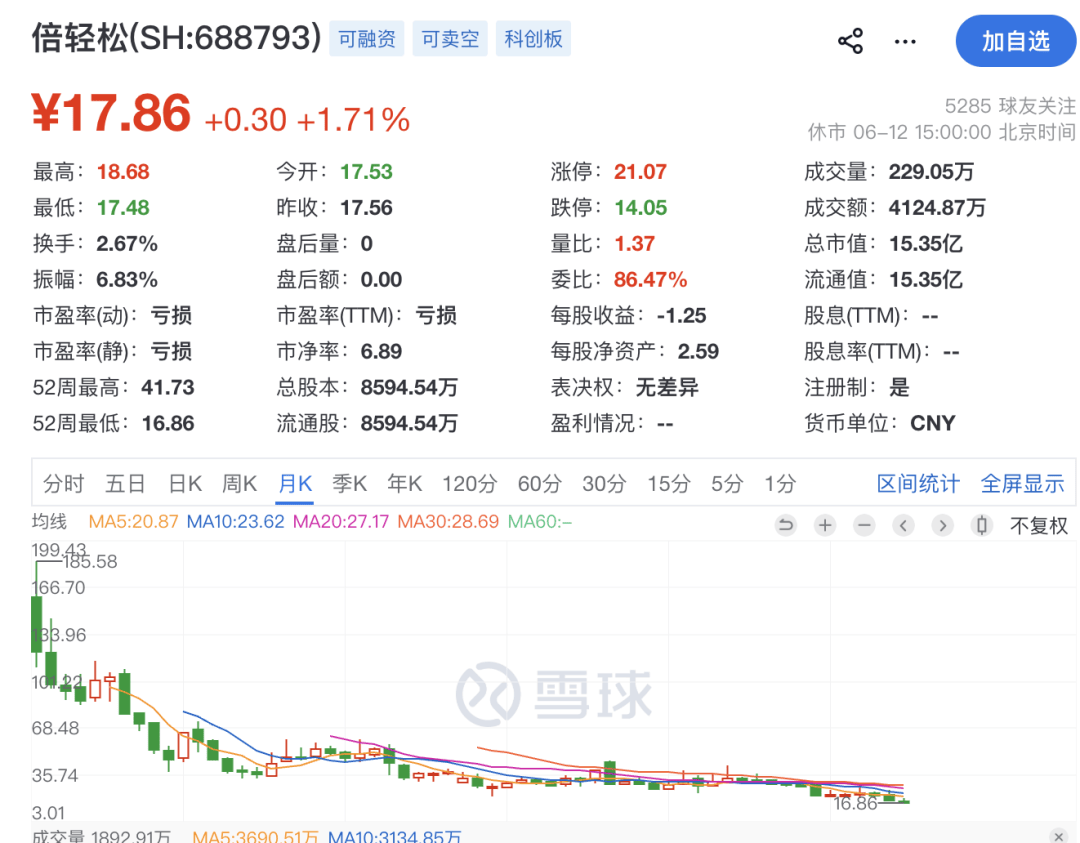Click 全屏显示 fullscreen link

pos(1022,483)
